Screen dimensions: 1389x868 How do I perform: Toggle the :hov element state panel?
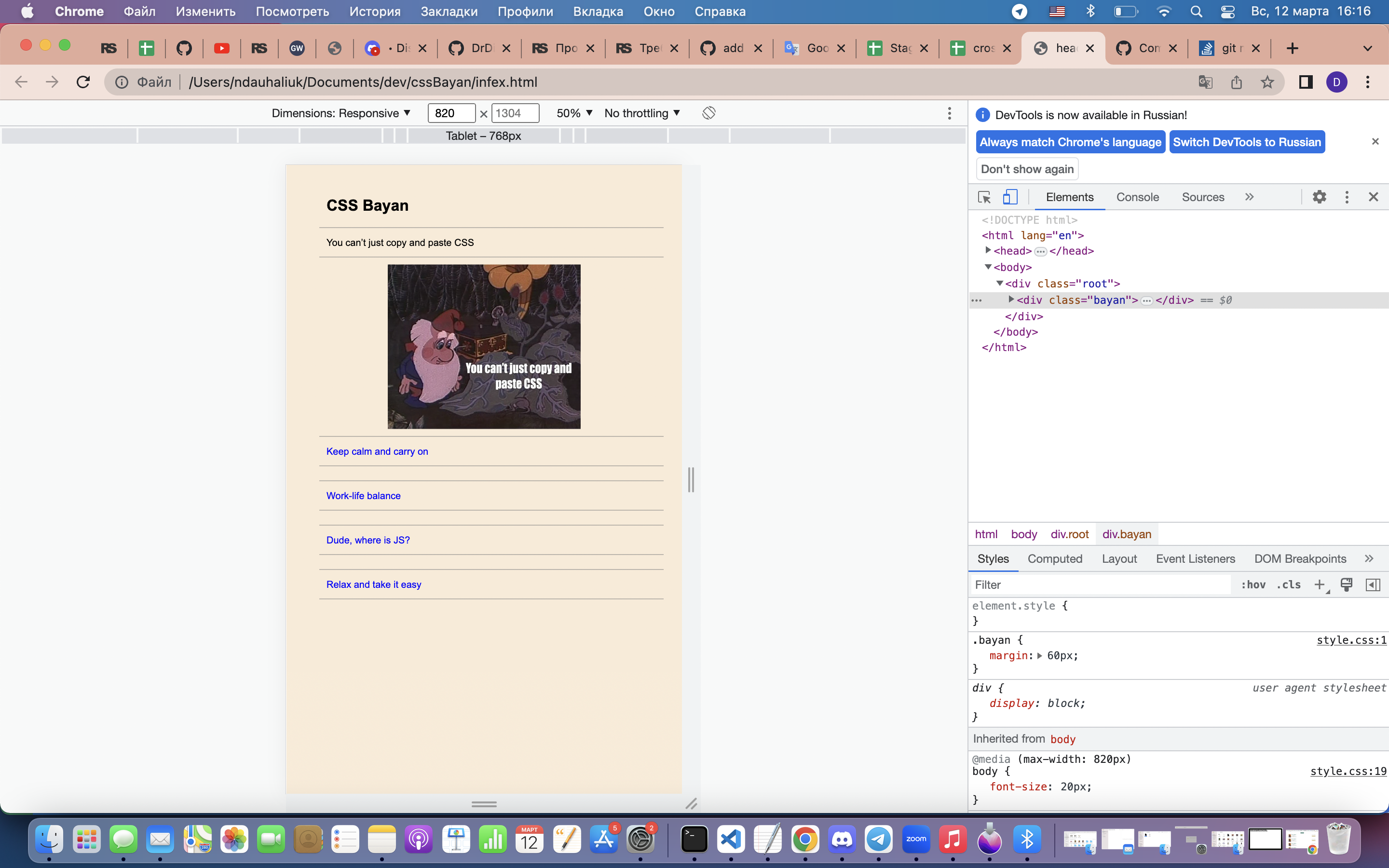[1253, 584]
